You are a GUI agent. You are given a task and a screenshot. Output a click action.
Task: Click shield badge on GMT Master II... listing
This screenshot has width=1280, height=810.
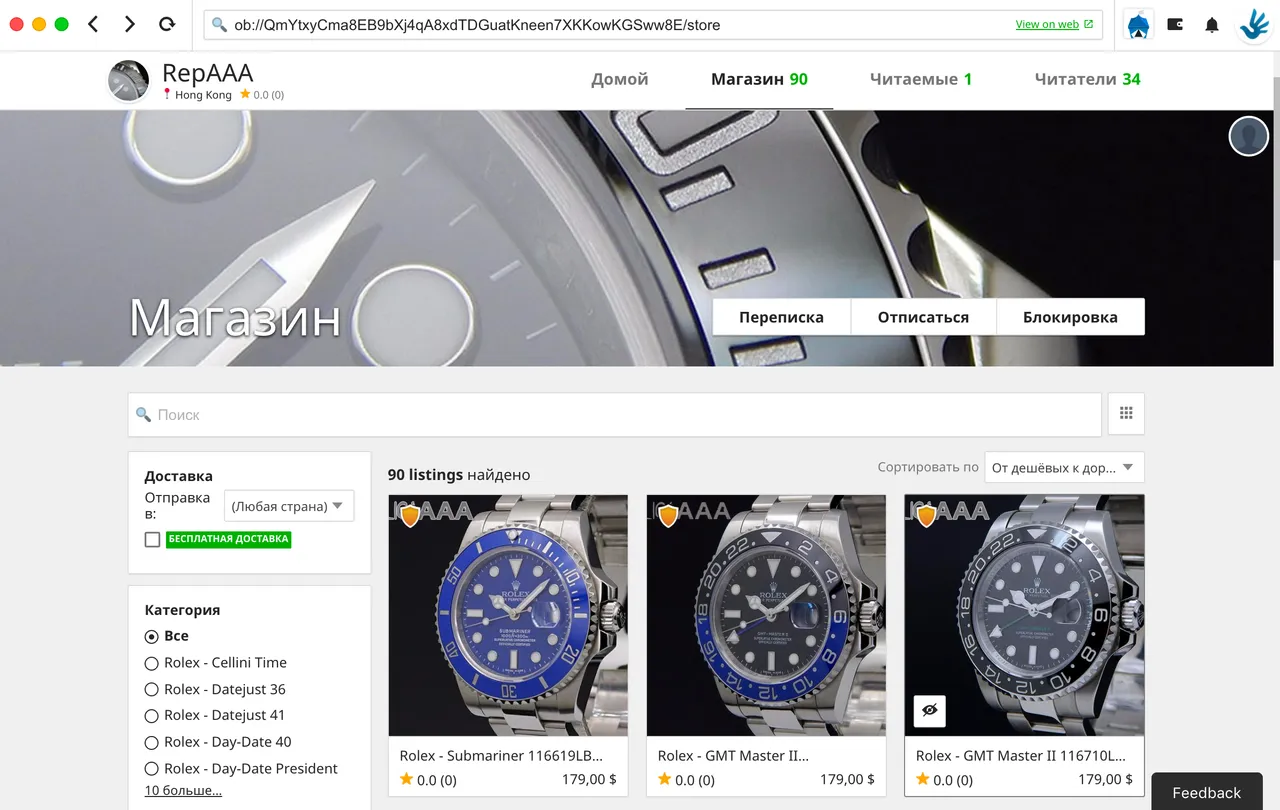point(668,516)
